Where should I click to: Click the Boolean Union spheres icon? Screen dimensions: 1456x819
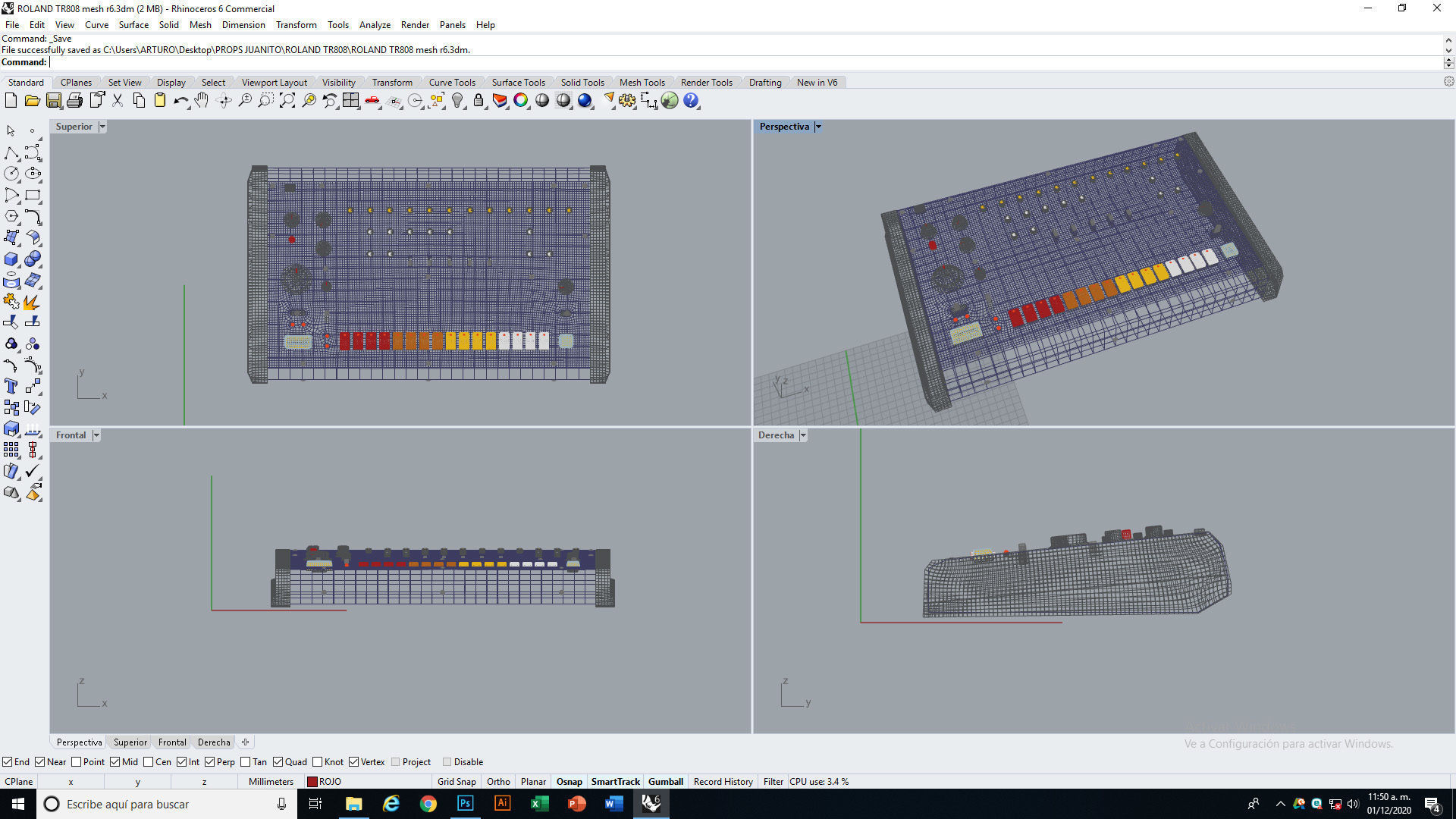[x=32, y=259]
